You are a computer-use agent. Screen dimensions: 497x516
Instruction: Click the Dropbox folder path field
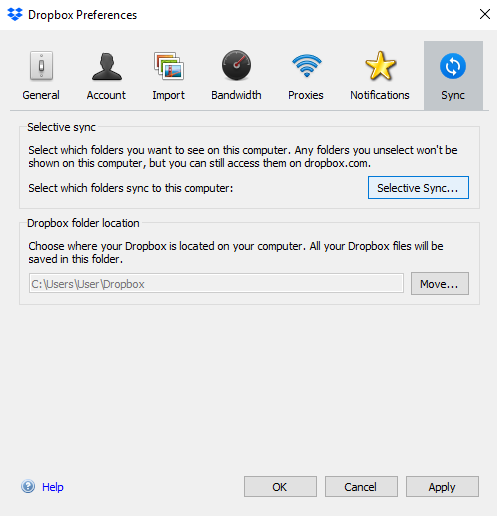coord(216,283)
